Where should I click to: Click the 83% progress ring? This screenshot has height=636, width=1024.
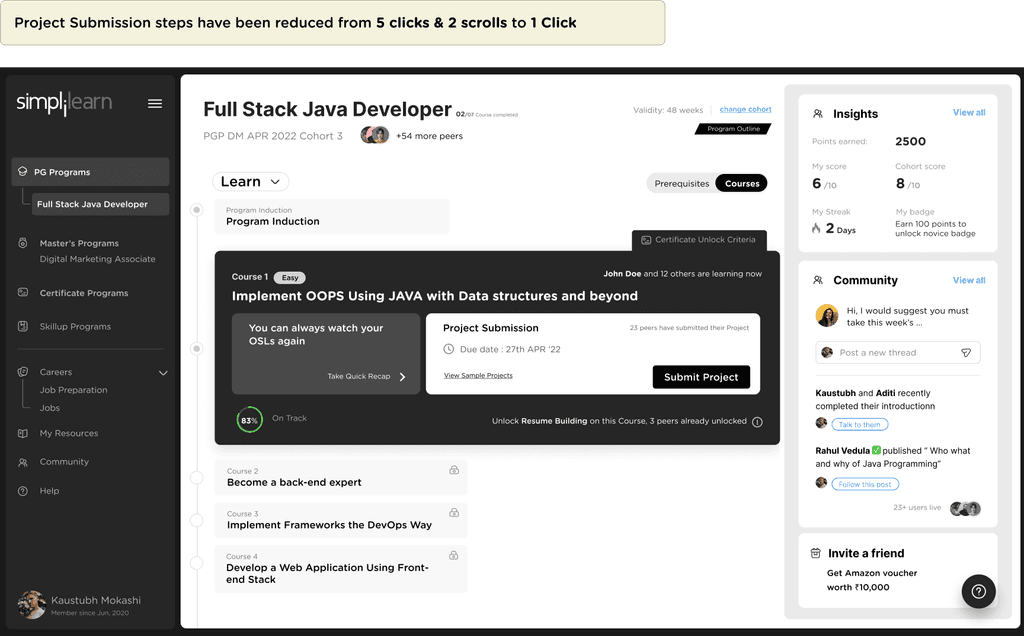[249, 420]
